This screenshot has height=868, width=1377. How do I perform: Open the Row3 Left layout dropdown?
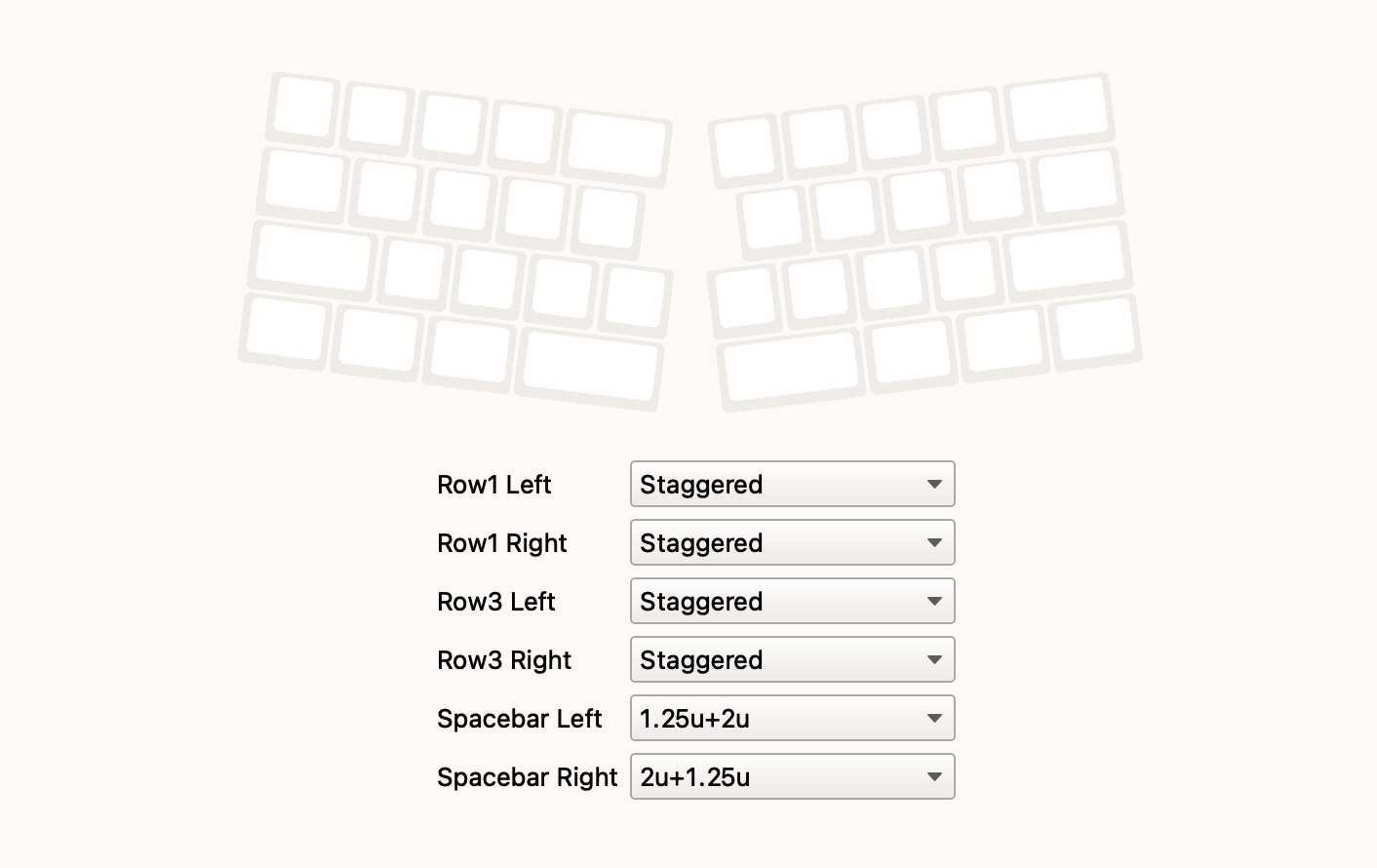(x=792, y=601)
